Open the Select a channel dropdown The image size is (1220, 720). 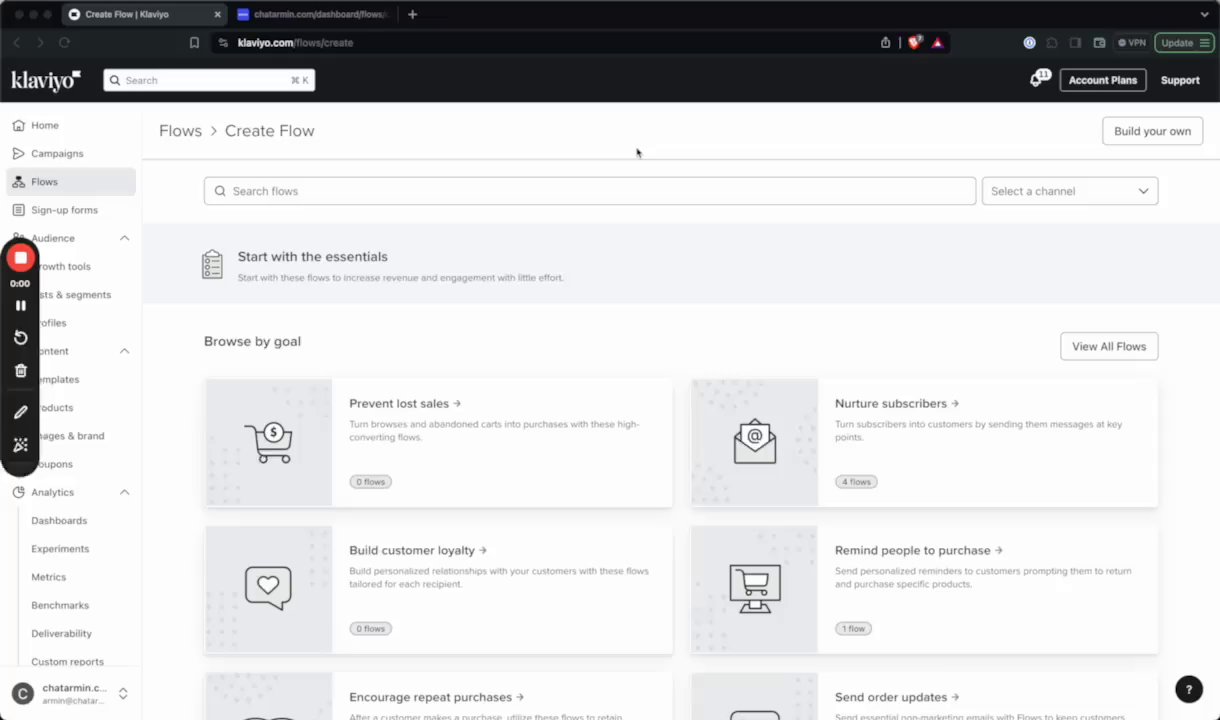1070,191
